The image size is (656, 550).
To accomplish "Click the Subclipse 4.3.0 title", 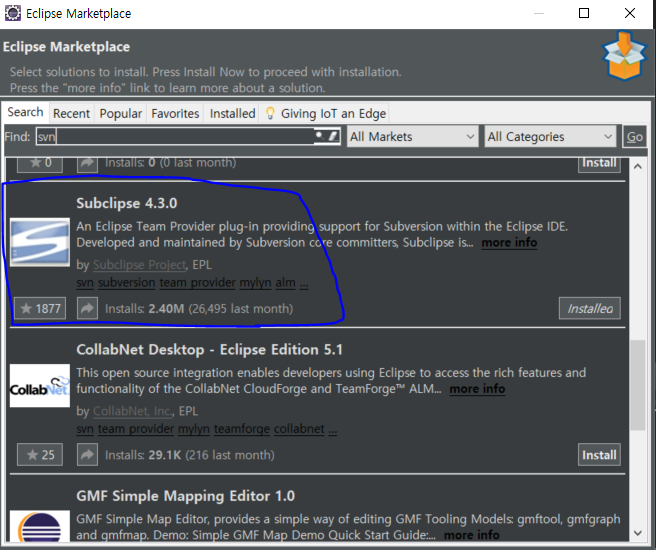I will point(127,203).
